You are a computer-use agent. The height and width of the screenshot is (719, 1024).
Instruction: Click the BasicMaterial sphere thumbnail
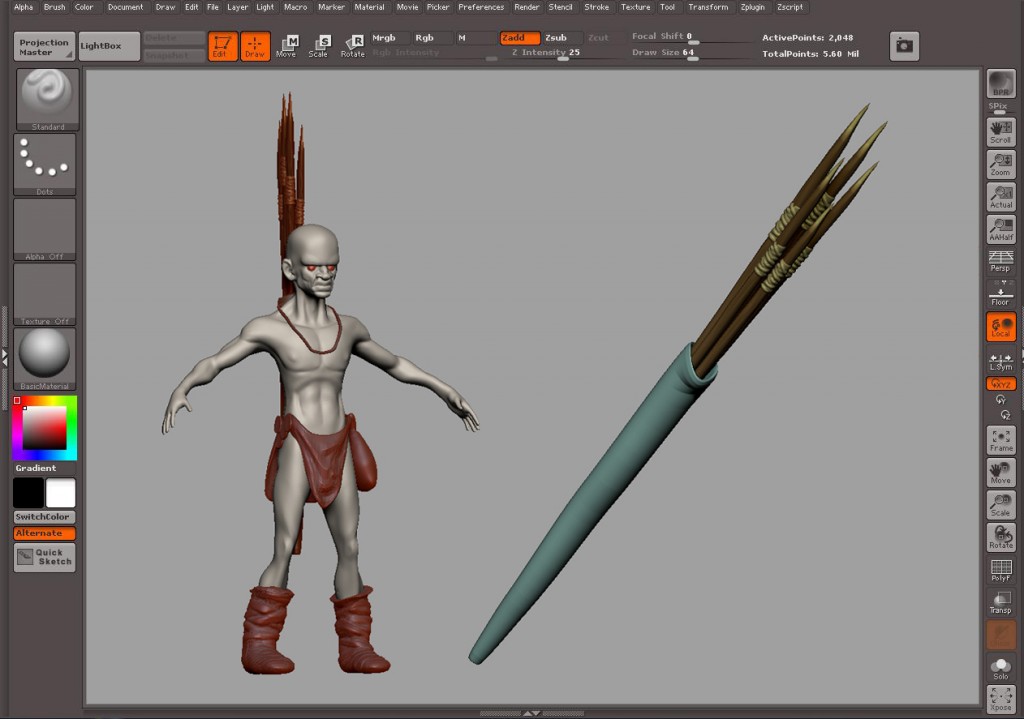coord(45,357)
